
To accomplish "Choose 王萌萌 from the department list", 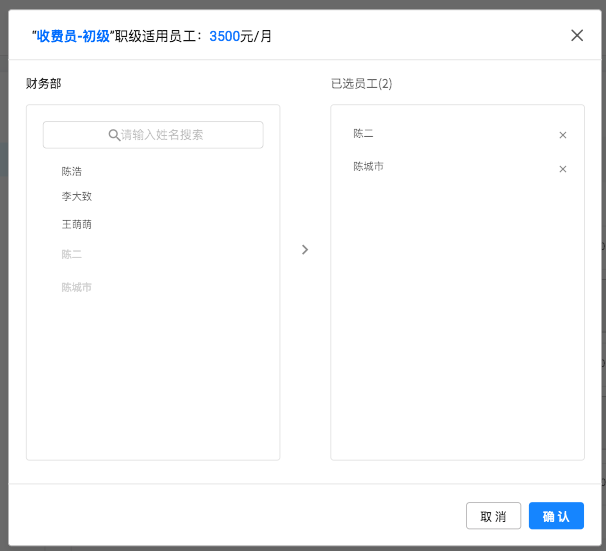I will (x=76, y=224).
